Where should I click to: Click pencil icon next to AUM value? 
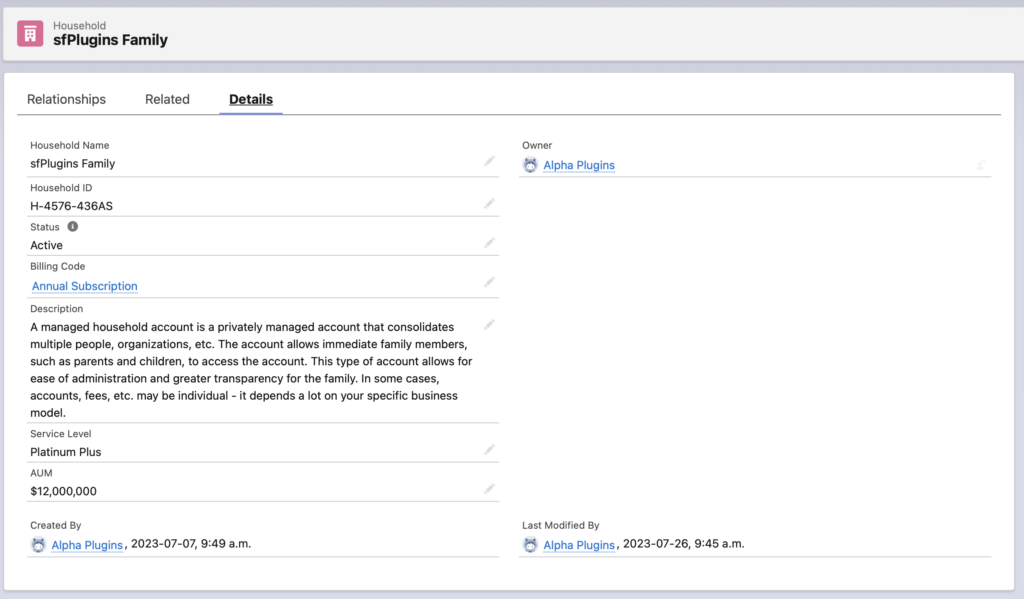click(x=489, y=489)
